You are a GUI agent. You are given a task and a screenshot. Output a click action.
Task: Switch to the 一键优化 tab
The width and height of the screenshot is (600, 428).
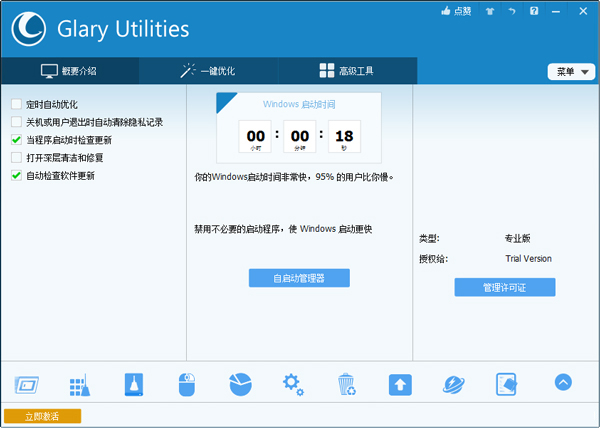(209, 71)
